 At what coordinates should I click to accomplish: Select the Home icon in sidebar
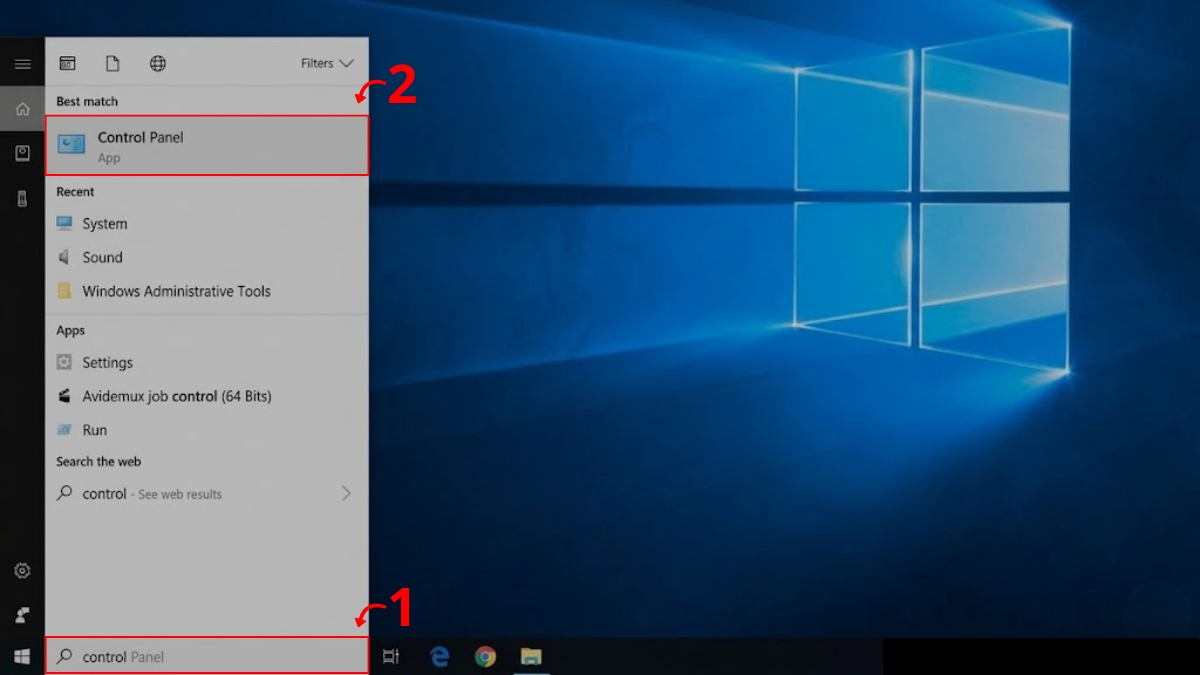[22, 109]
